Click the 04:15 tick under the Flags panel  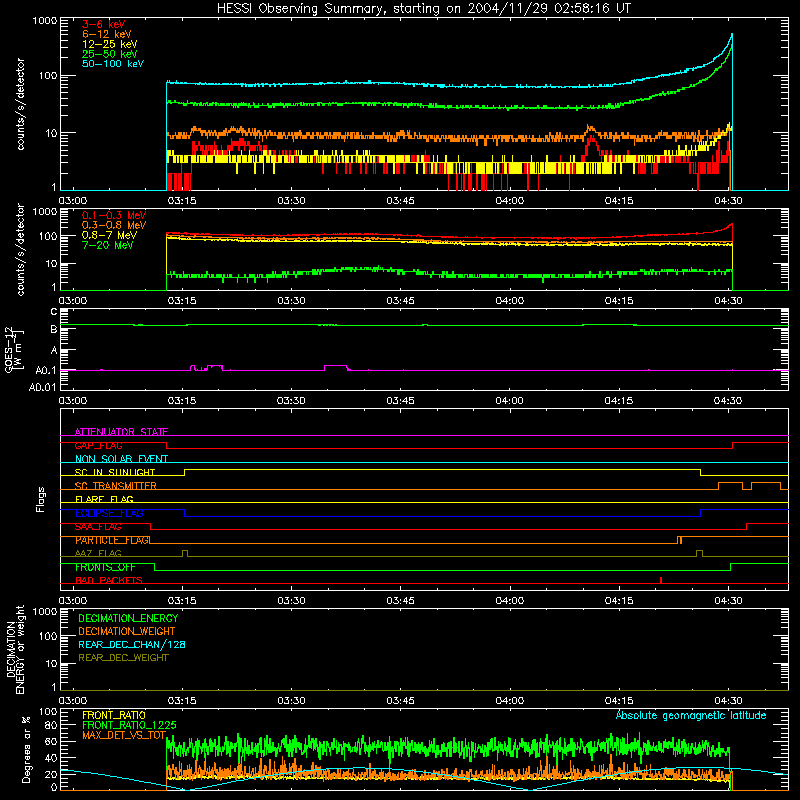click(x=619, y=601)
